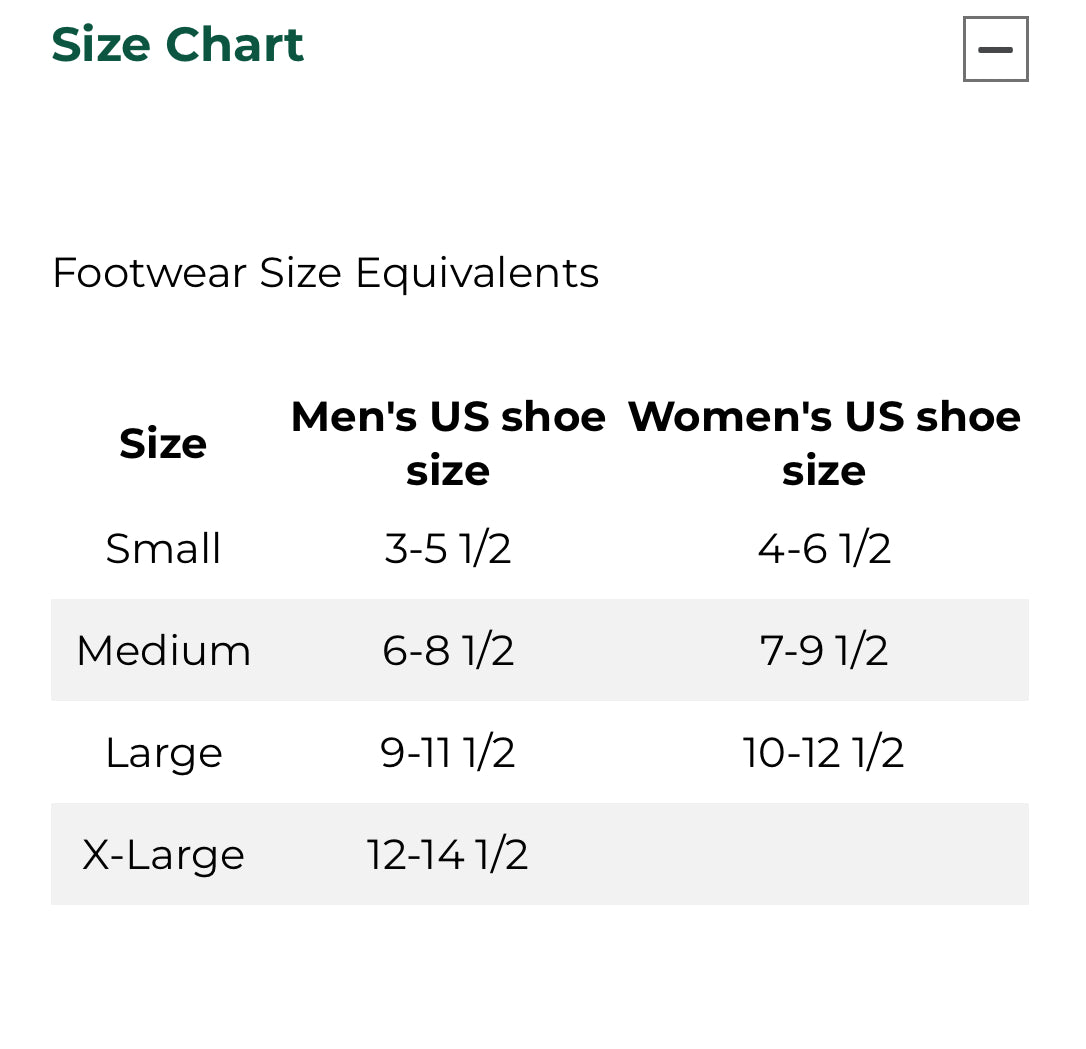Viewport: 1086px width, 1049px height.
Task: Select the Size column header
Action: click(163, 443)
